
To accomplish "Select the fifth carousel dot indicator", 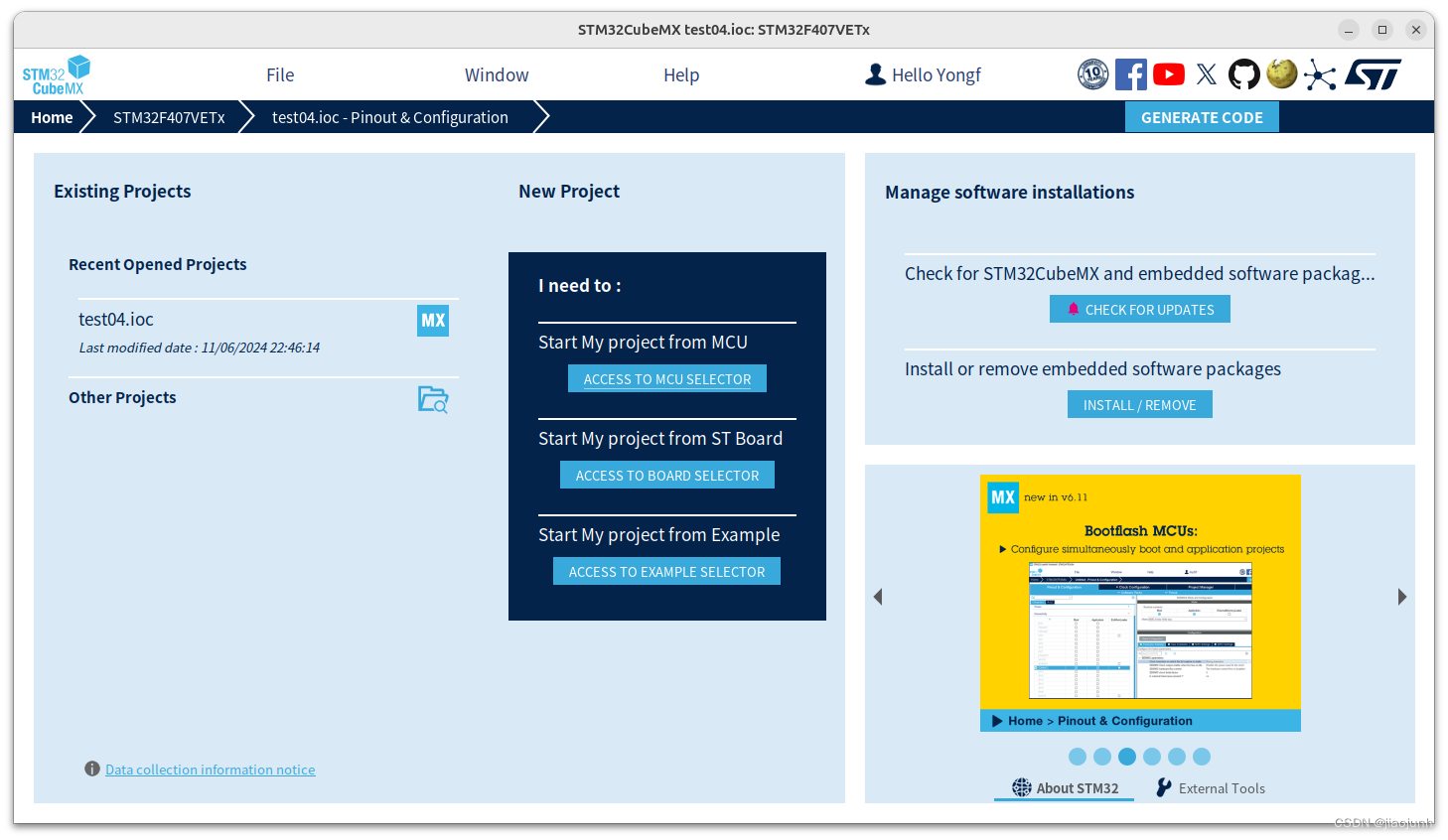I will point(1177,757).
